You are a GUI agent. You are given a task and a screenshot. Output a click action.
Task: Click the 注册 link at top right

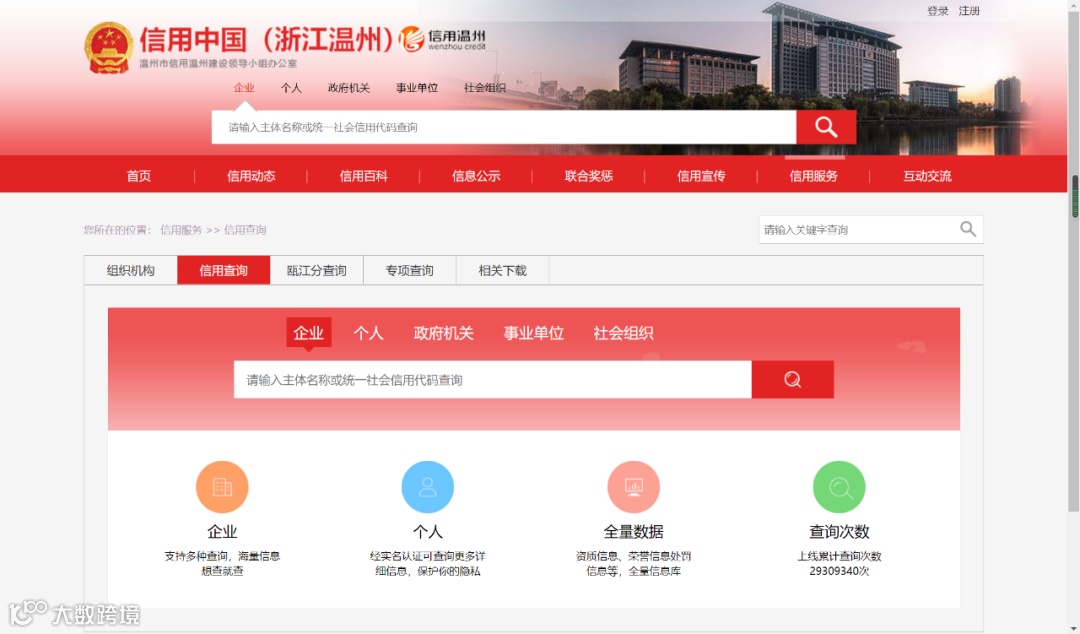[x=968, y=10]
